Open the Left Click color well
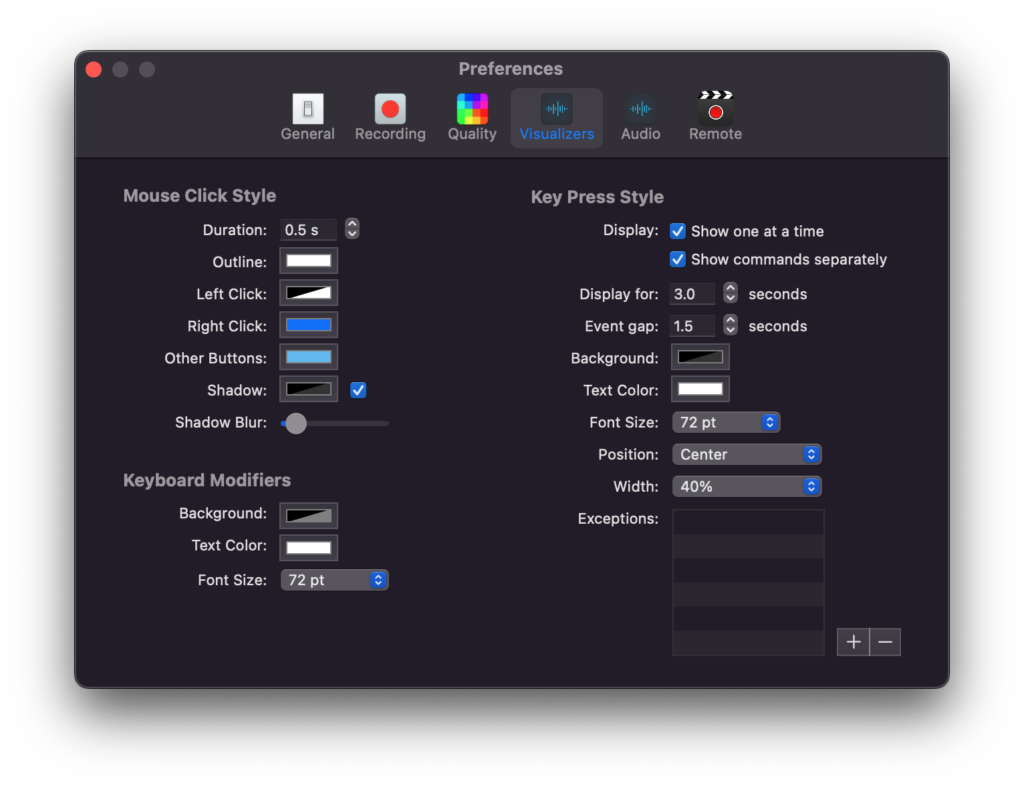The height and width of the screenshot is (787, 1024). 308,293
